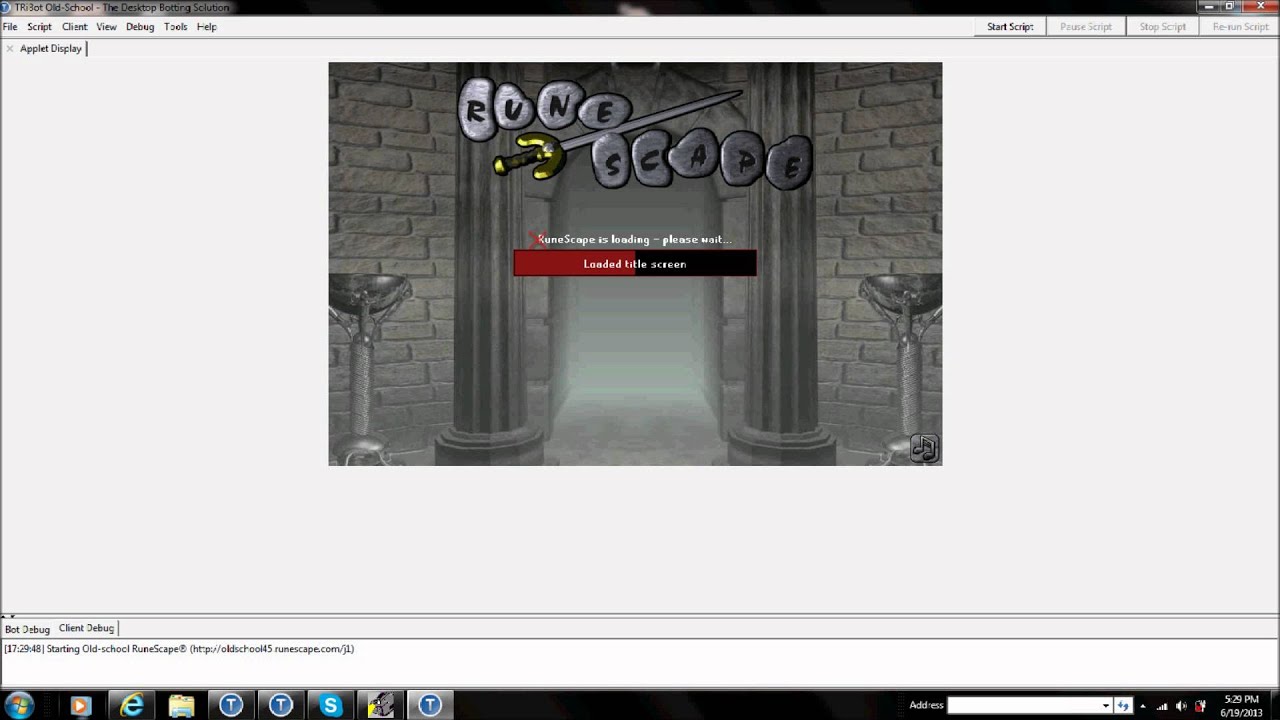Click the RuneScape logo in the applet
This screenshot has width=1280, height=720.
tap(636, 136)
